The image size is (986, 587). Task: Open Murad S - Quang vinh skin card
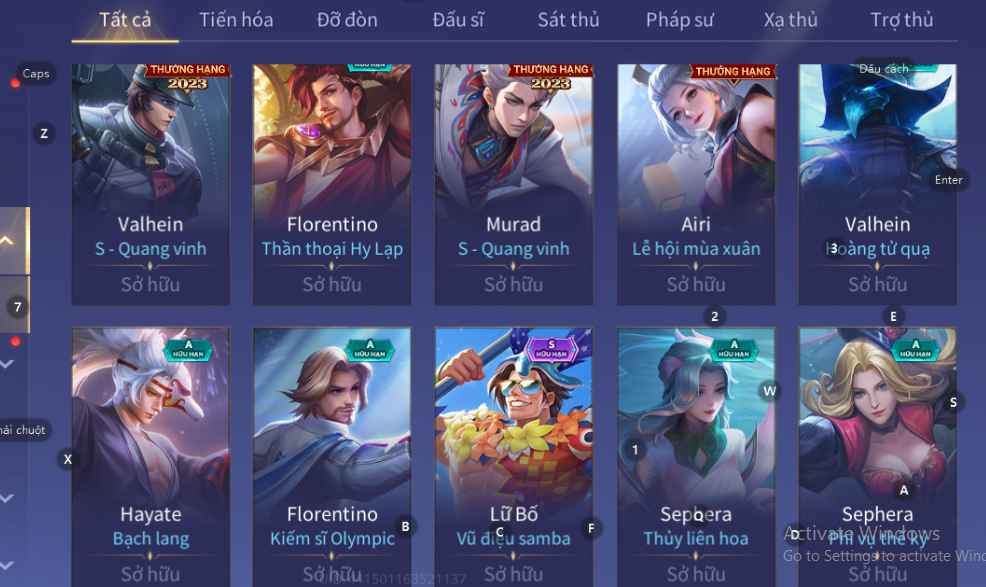pyautogui.click(x=514, y=184)
